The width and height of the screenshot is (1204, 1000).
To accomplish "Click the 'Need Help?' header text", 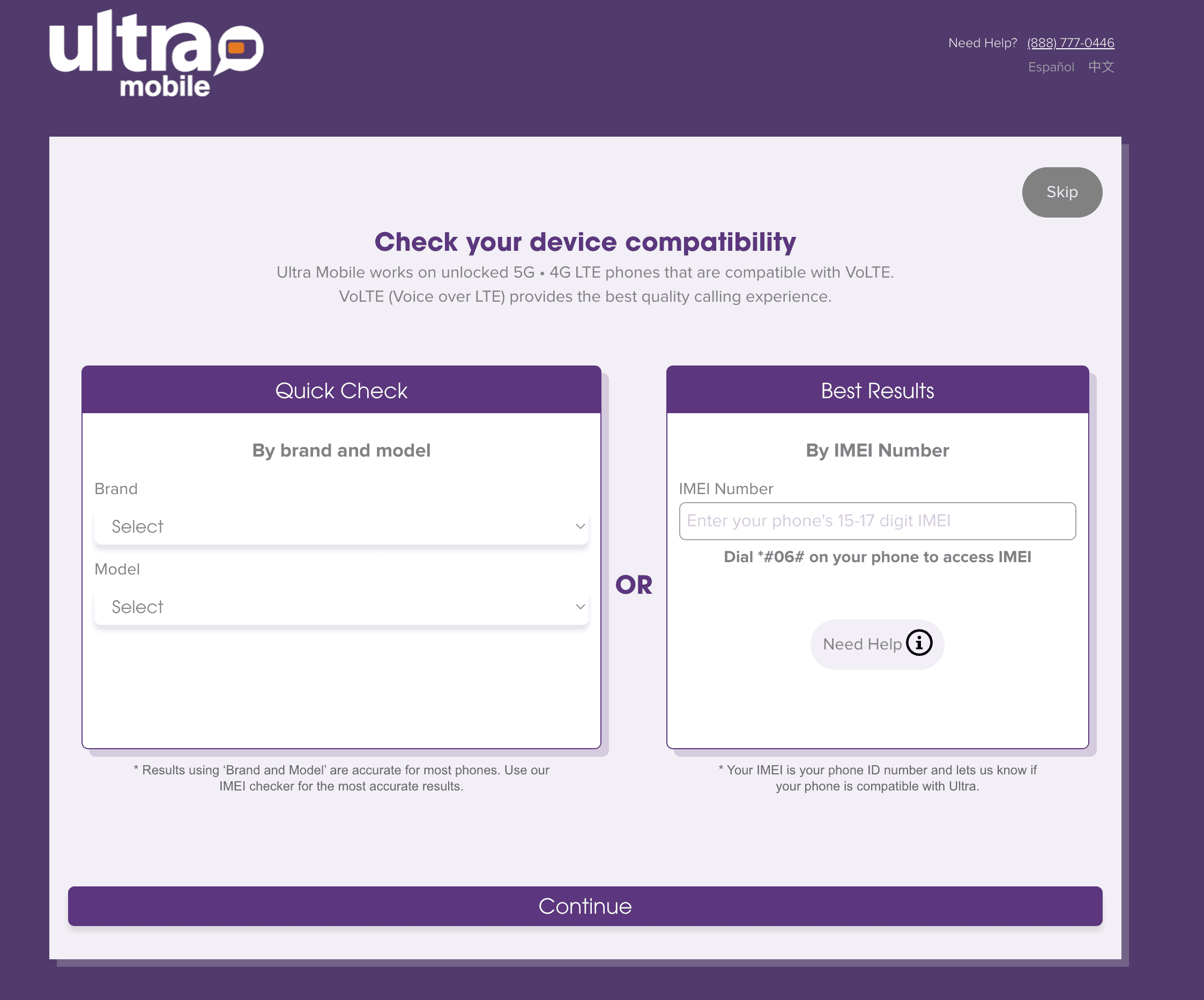I will click(x=983, y=43).
